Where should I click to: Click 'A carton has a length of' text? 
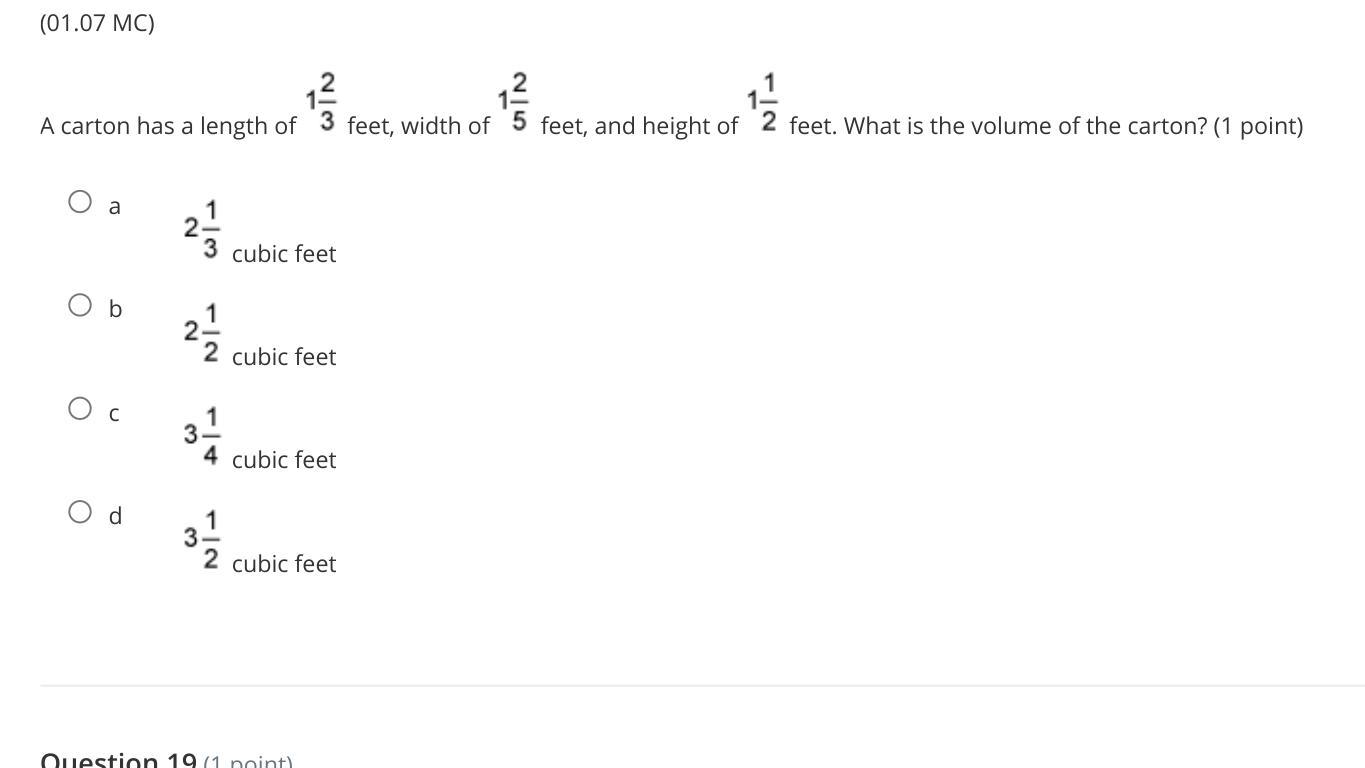point(168,126)
